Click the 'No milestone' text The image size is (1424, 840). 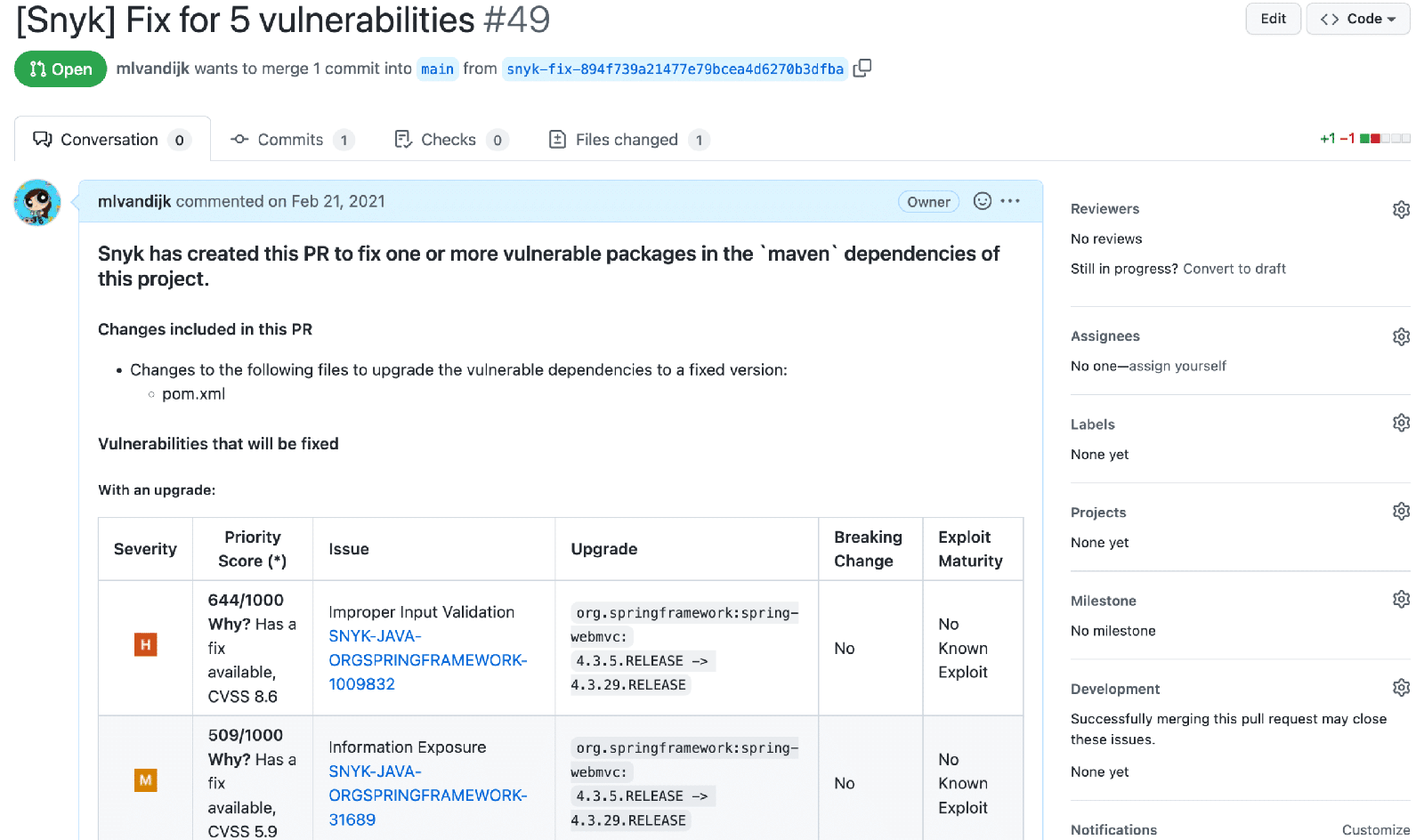pyautogui.click(x=1113, y=631)
